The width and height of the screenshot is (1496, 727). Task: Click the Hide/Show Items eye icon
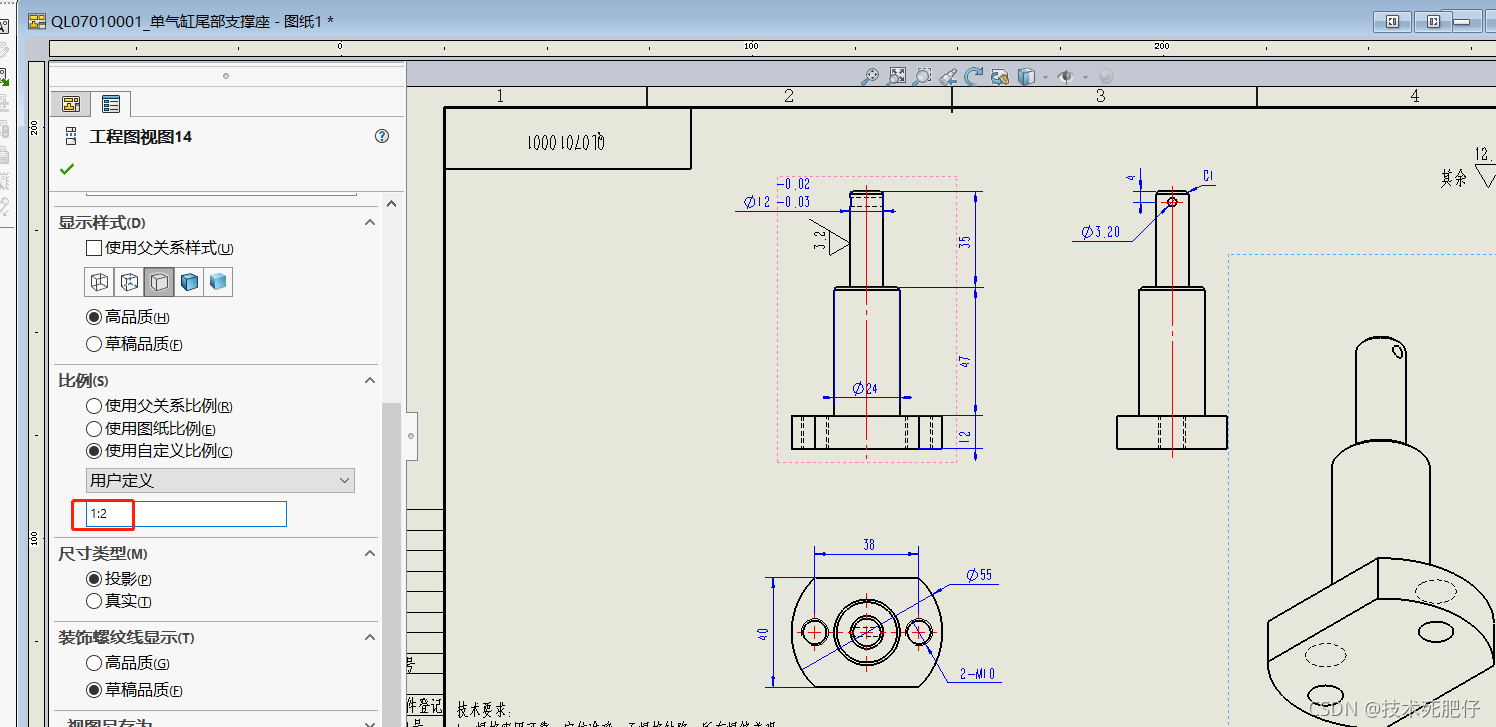point(1066,76)
